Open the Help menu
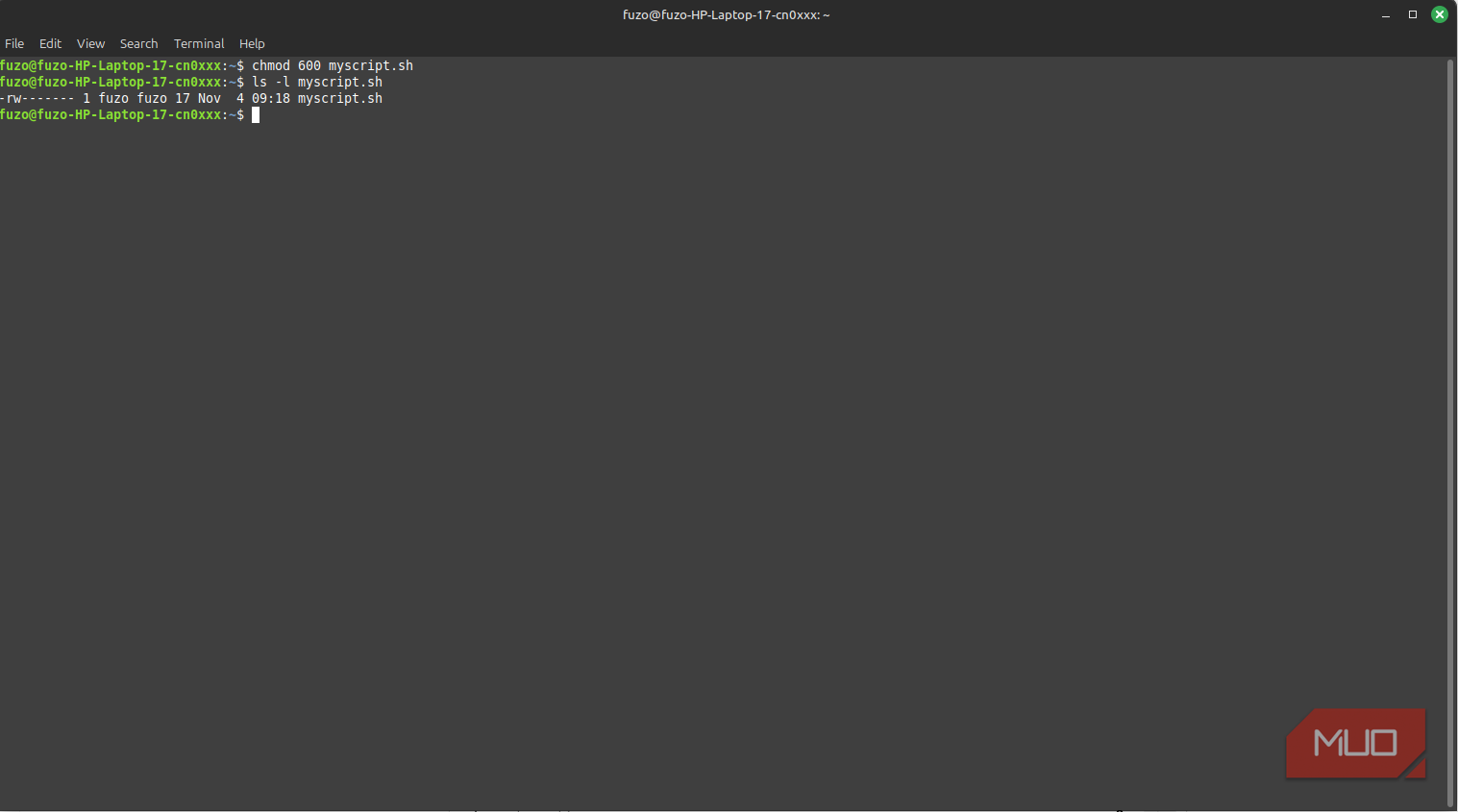Viewport: 1458px width, 812px height. [x=252, y=43]
